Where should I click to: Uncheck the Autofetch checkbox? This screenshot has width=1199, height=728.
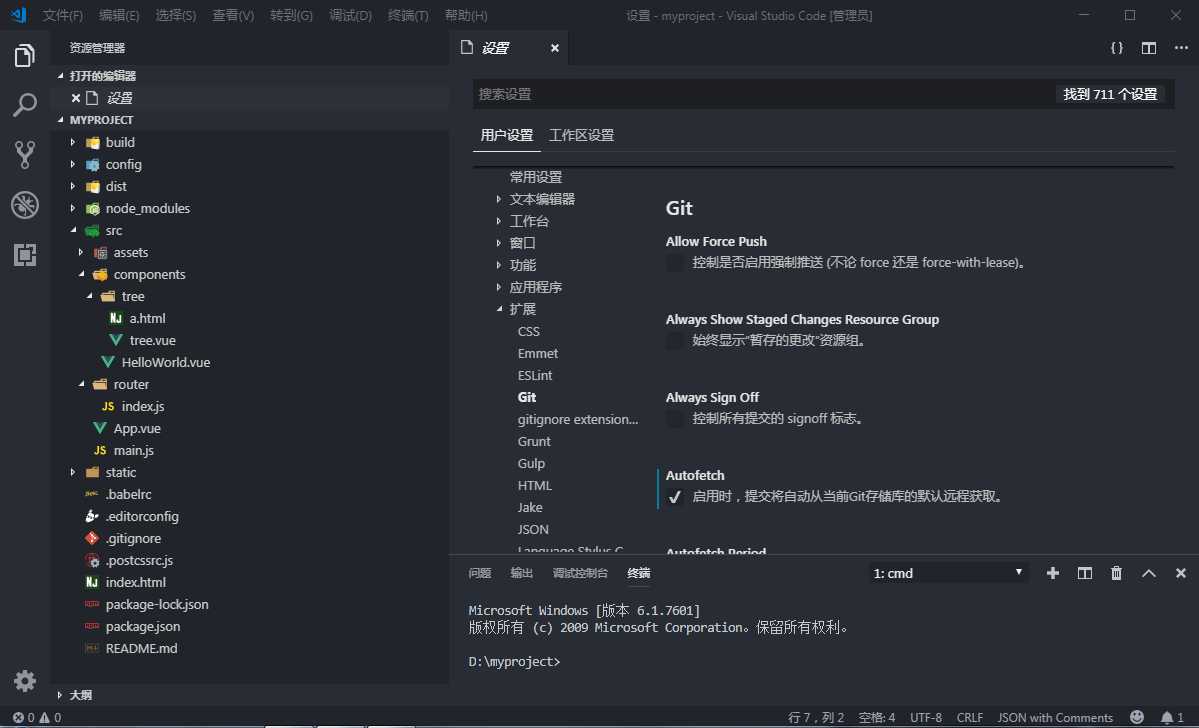(x=674, y=497)
